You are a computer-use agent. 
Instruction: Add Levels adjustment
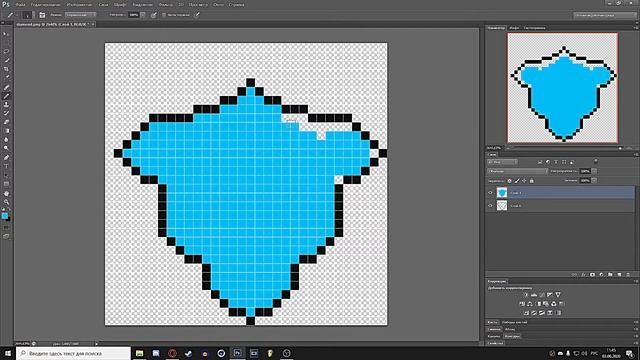(x=534, y=295)
